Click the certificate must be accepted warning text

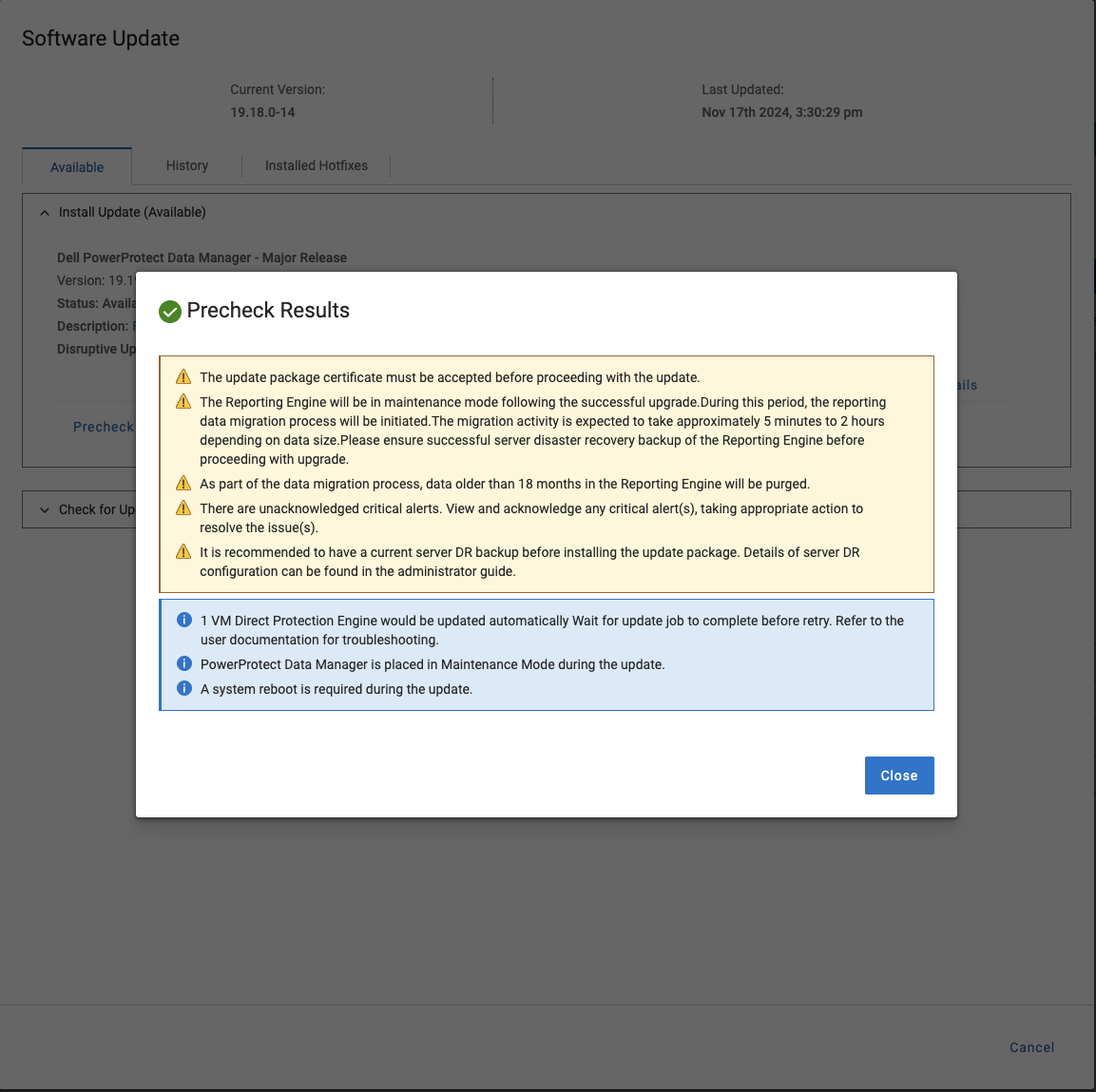click(450, 377)
